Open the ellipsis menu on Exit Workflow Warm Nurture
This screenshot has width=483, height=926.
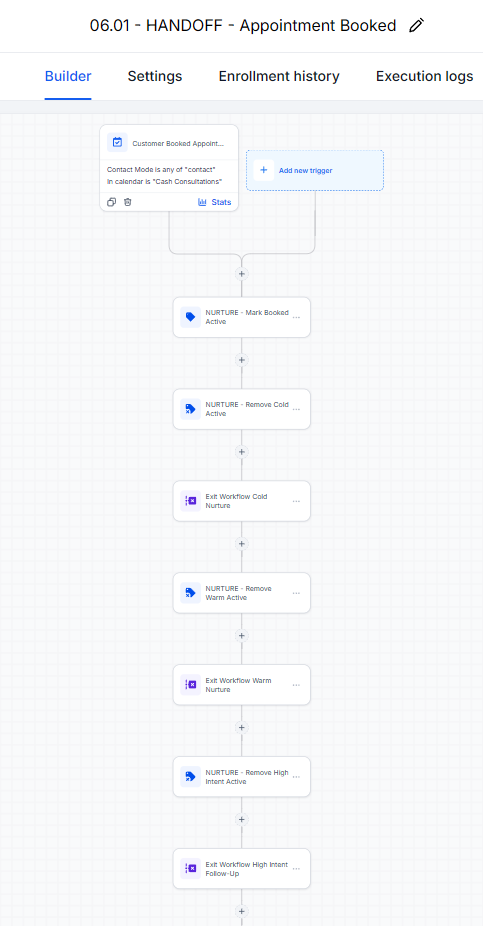coord(296,685)
